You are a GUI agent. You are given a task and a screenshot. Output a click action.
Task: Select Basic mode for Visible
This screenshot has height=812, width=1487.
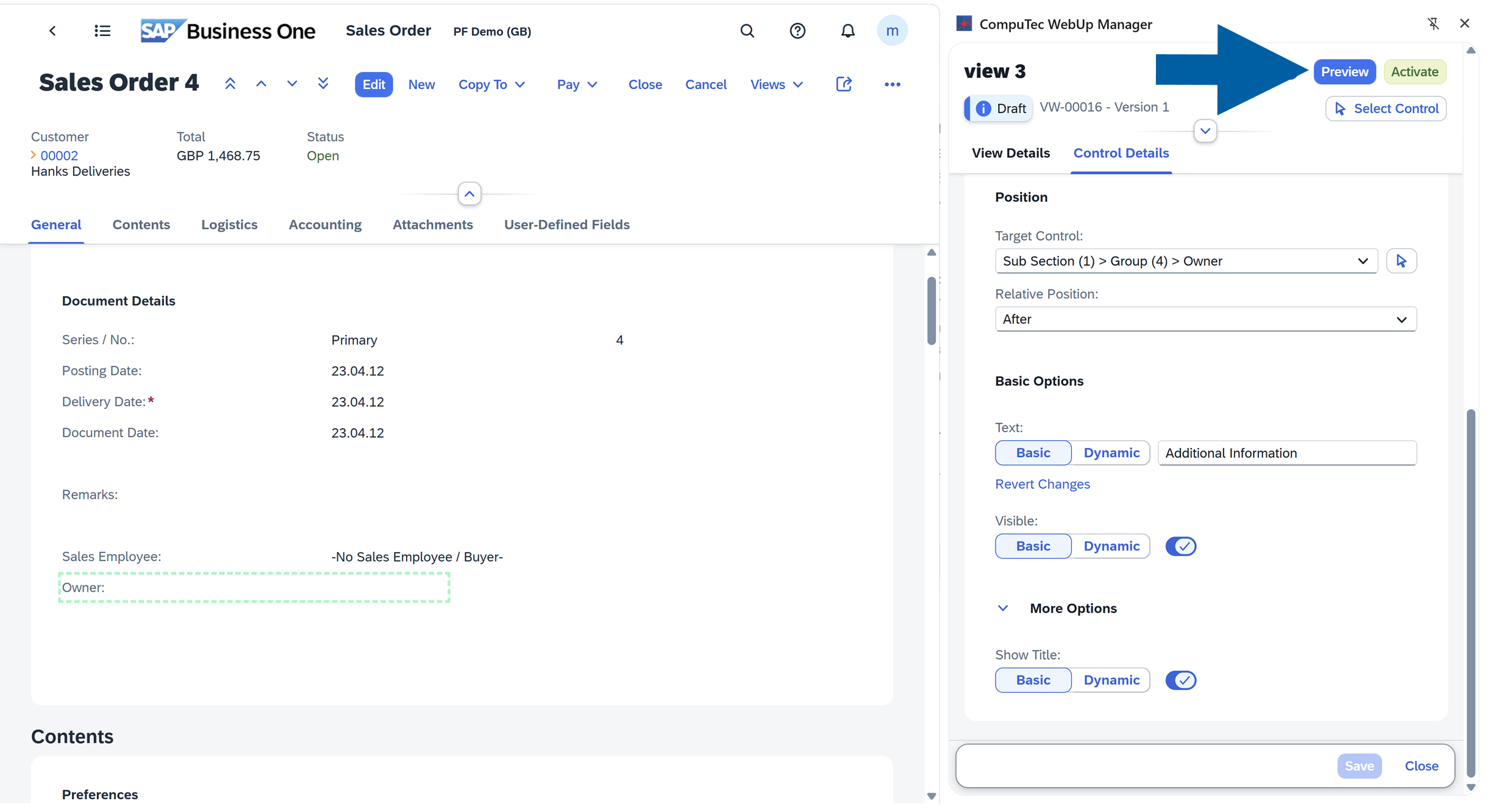tap(1033, 546)
